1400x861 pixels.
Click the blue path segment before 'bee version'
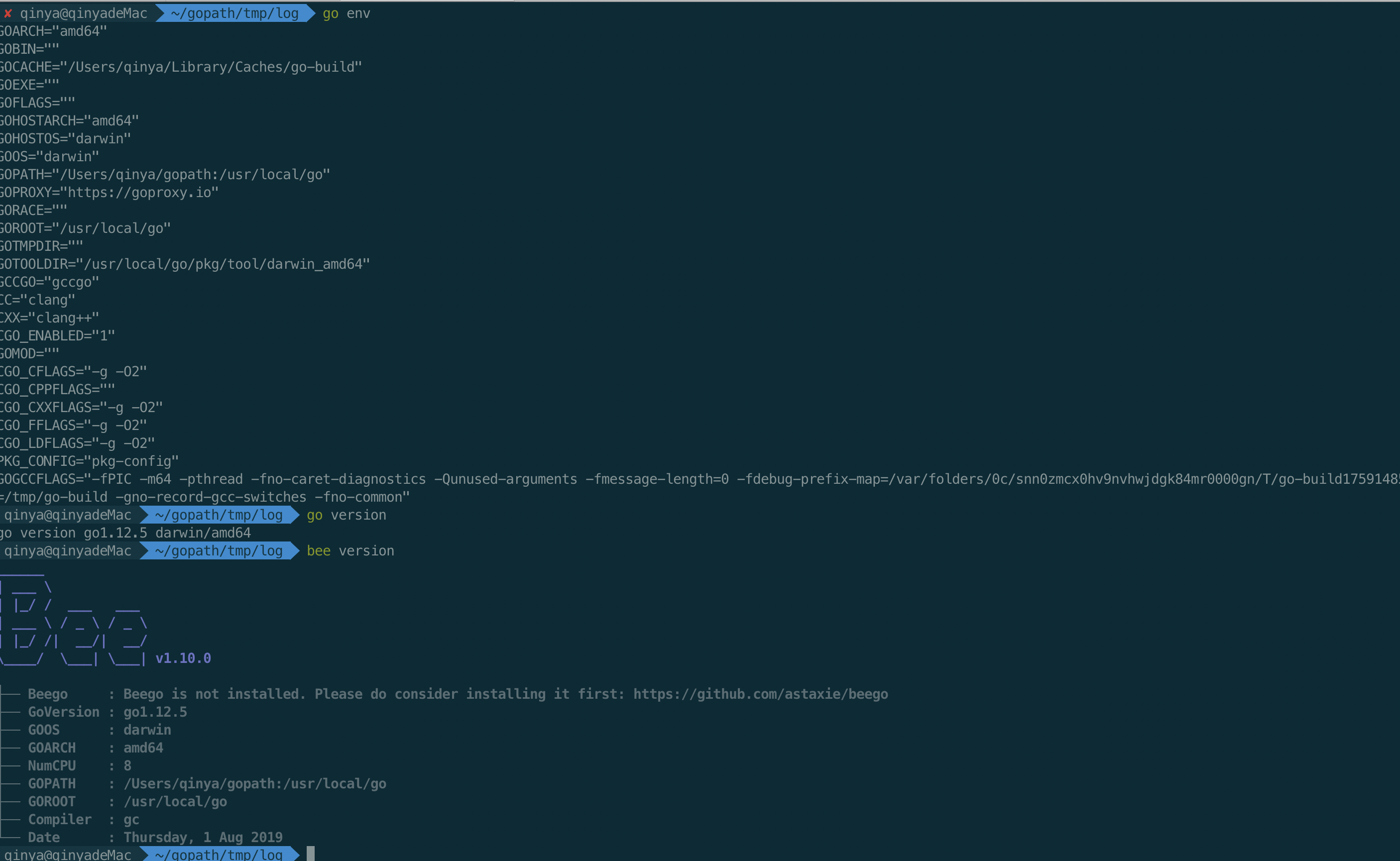tap(218, 550)
